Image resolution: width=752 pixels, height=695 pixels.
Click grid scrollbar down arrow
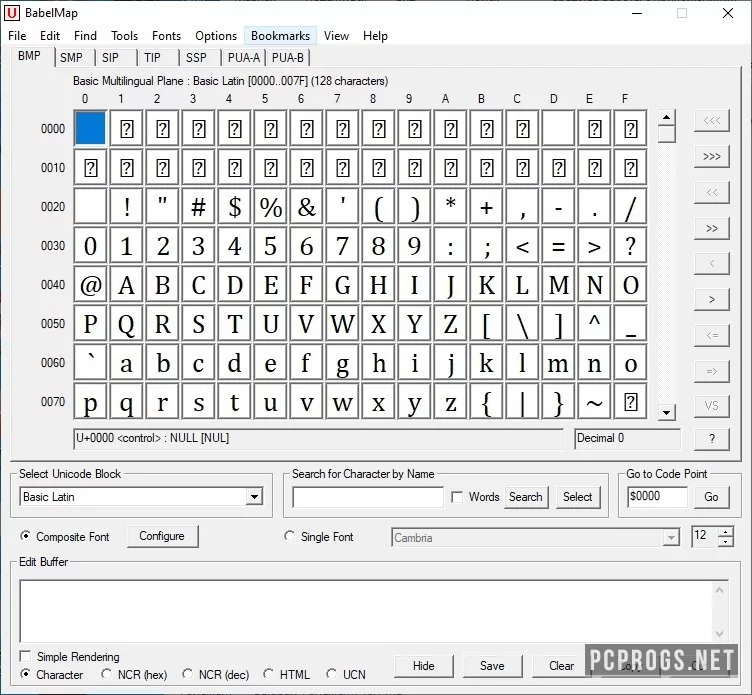coord(667,412)
